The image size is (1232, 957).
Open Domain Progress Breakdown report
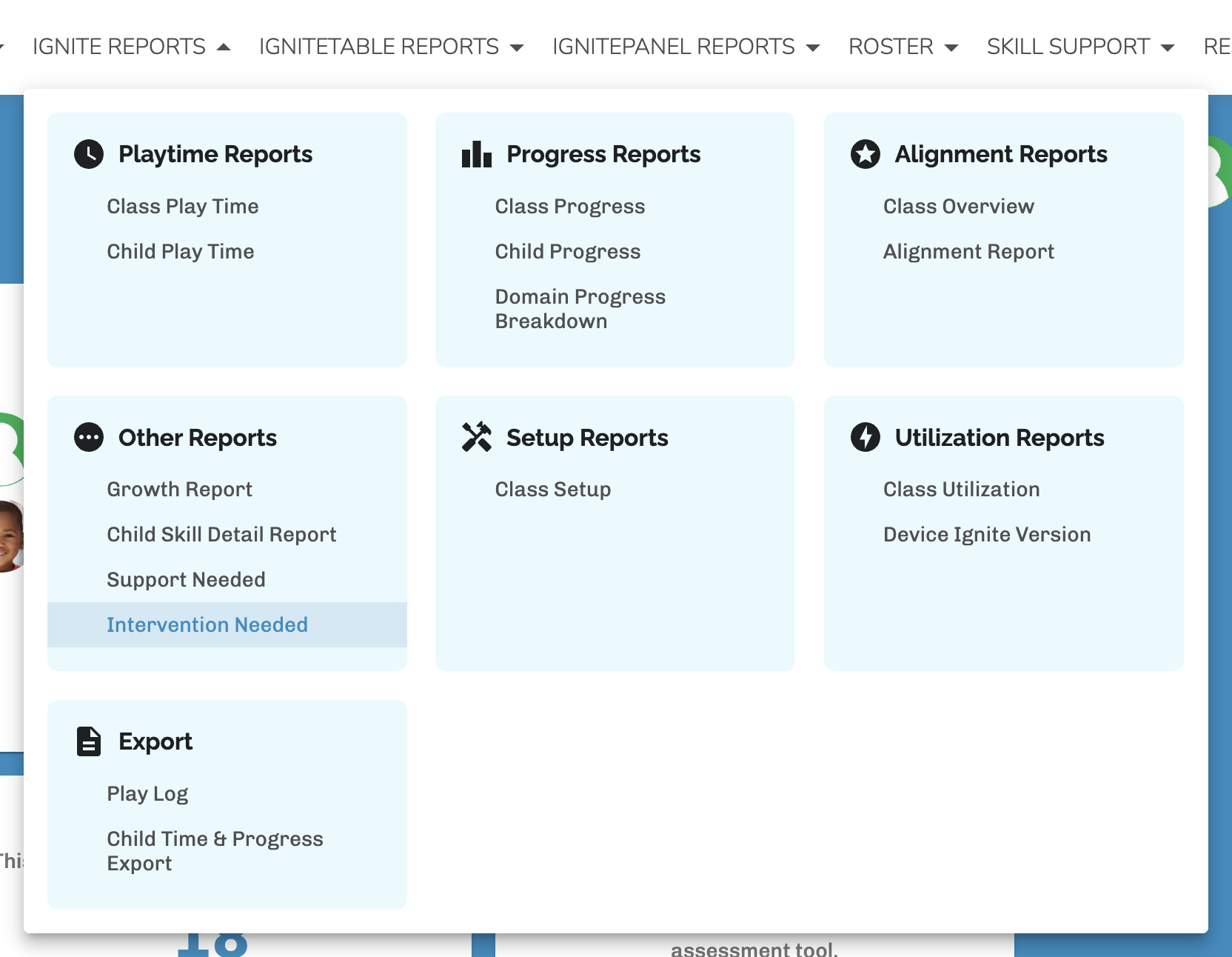[x=580, y=309]
